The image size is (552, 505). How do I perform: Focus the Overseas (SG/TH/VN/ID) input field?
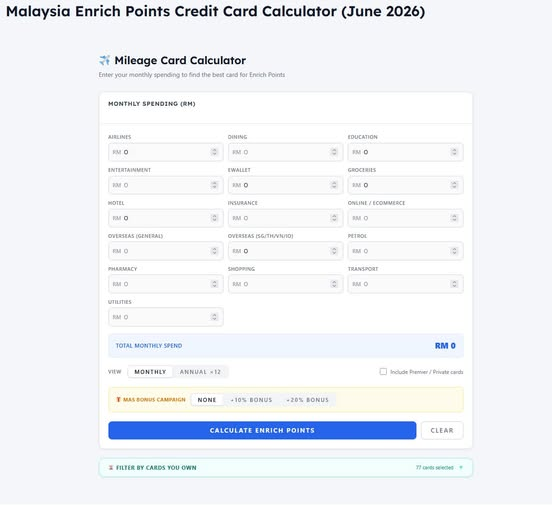285,251
